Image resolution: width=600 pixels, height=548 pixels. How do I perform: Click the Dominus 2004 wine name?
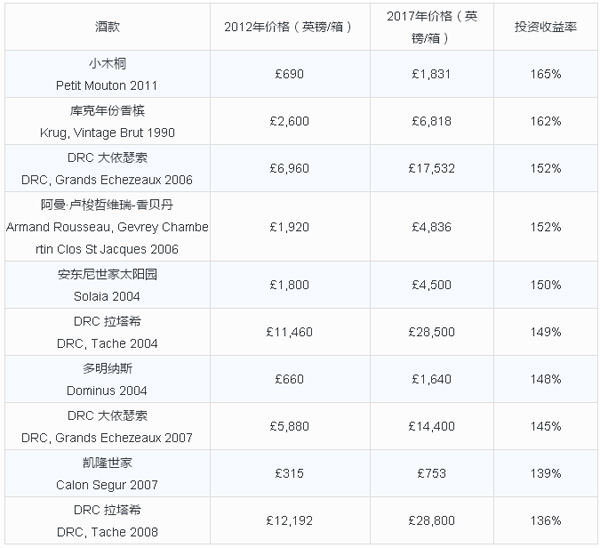tap(106, 379)
